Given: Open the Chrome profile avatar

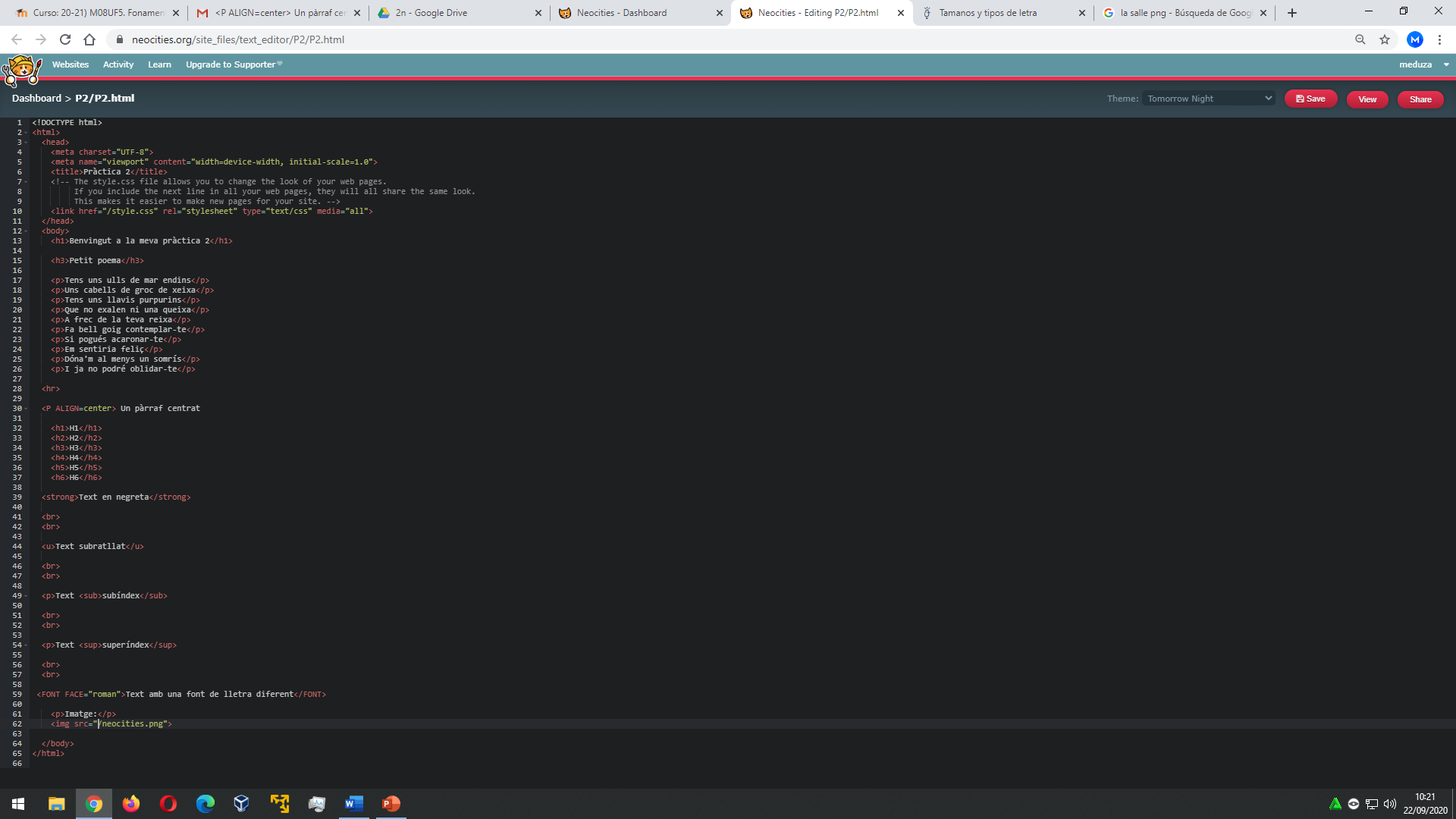Looking at the screenshot, I should 1414,39.
